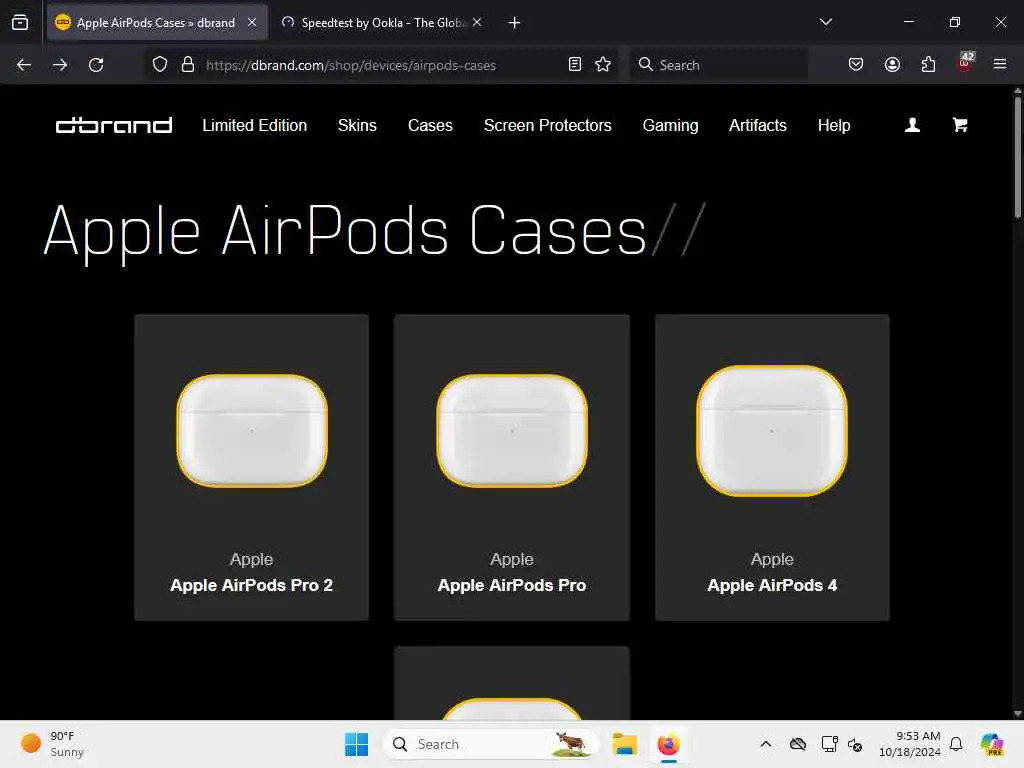Screen dimensions: 1024x768
Task: Open the dbrand shopping cart
Action: [x=960, y=125]
